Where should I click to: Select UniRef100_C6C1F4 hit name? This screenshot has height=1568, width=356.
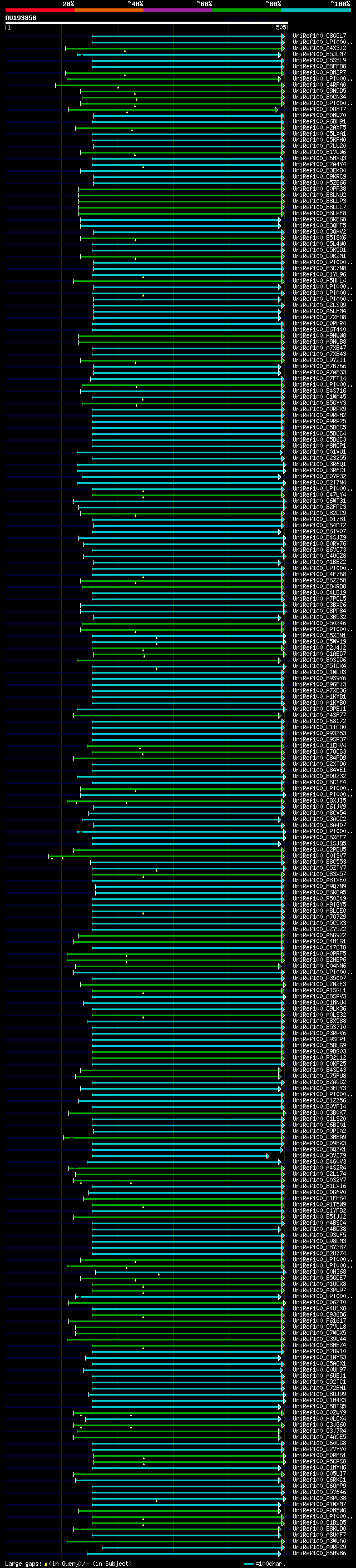pos(319,782)
